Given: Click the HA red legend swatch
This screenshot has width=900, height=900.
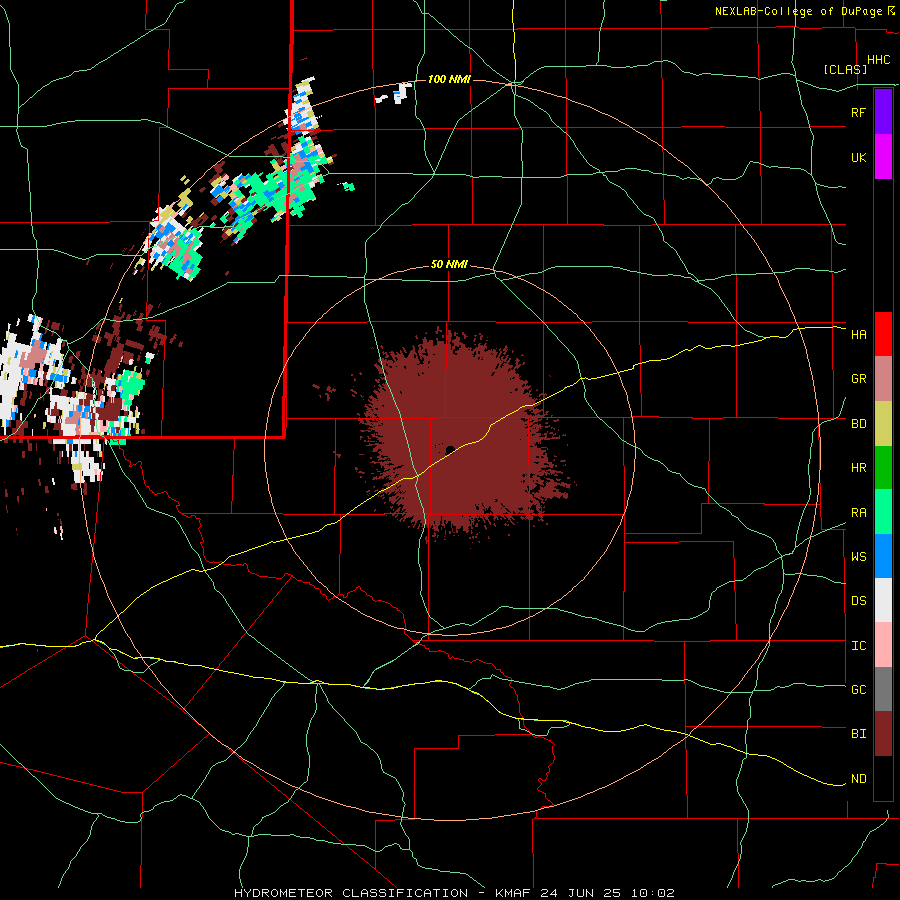Looking at the screenshot, I should pyautogui.click(x=883, y=334).
